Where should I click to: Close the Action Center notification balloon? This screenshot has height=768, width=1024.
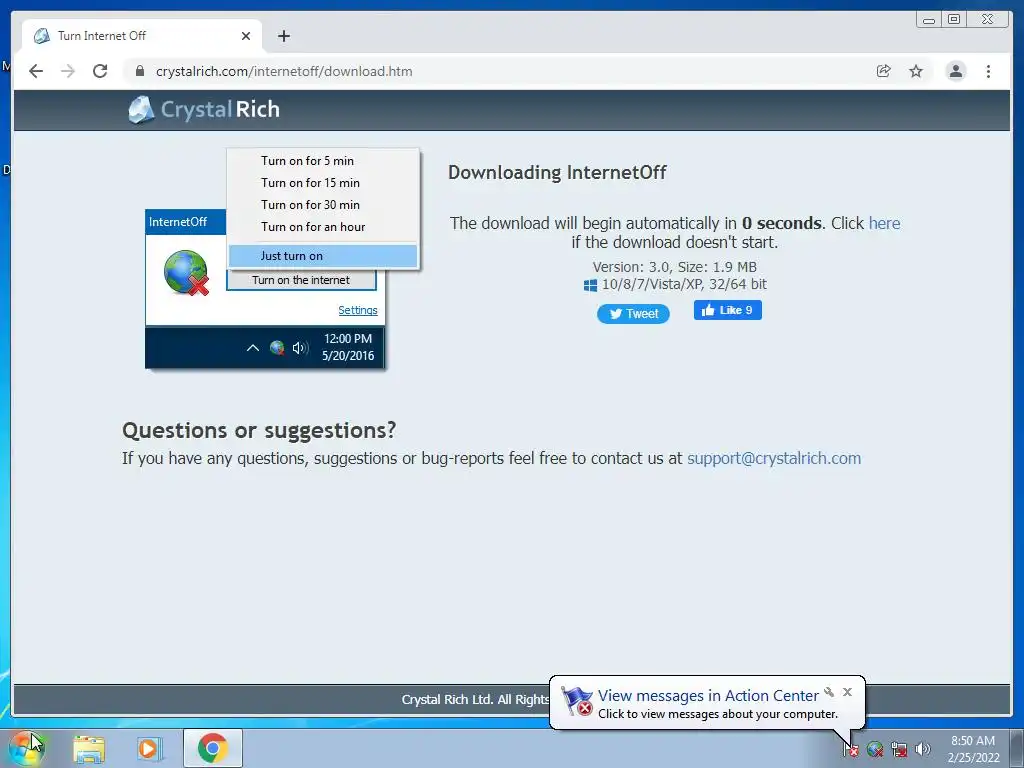click(x=847, y=692)
